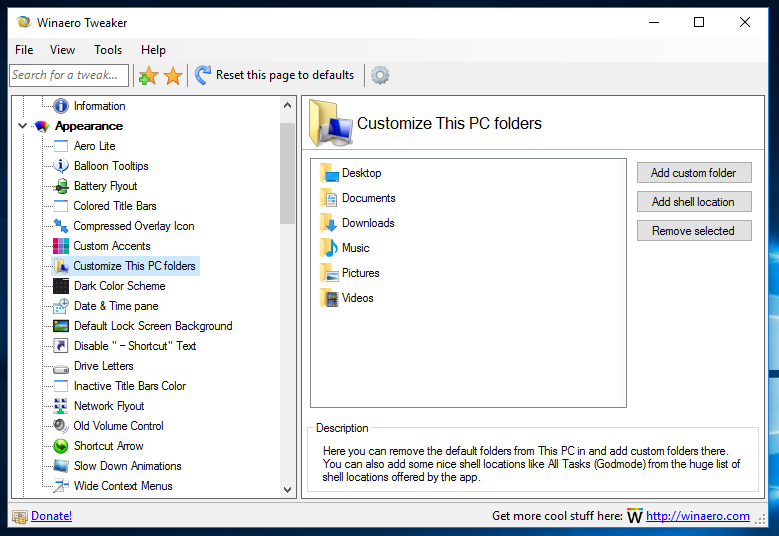Open the http://winaero.com link

tap(698, 516)
